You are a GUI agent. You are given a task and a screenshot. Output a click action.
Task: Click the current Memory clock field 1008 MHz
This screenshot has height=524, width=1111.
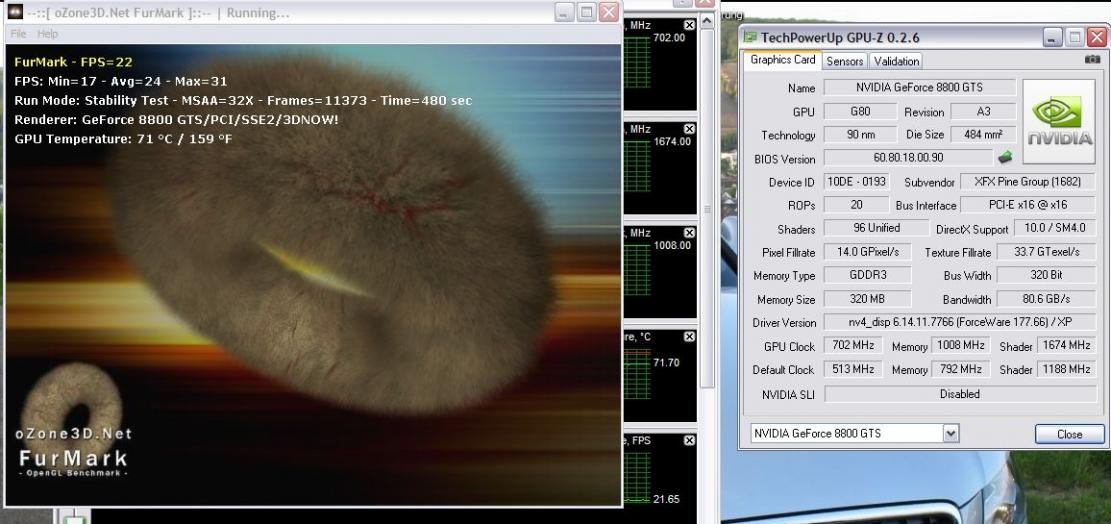pos(960,346)
